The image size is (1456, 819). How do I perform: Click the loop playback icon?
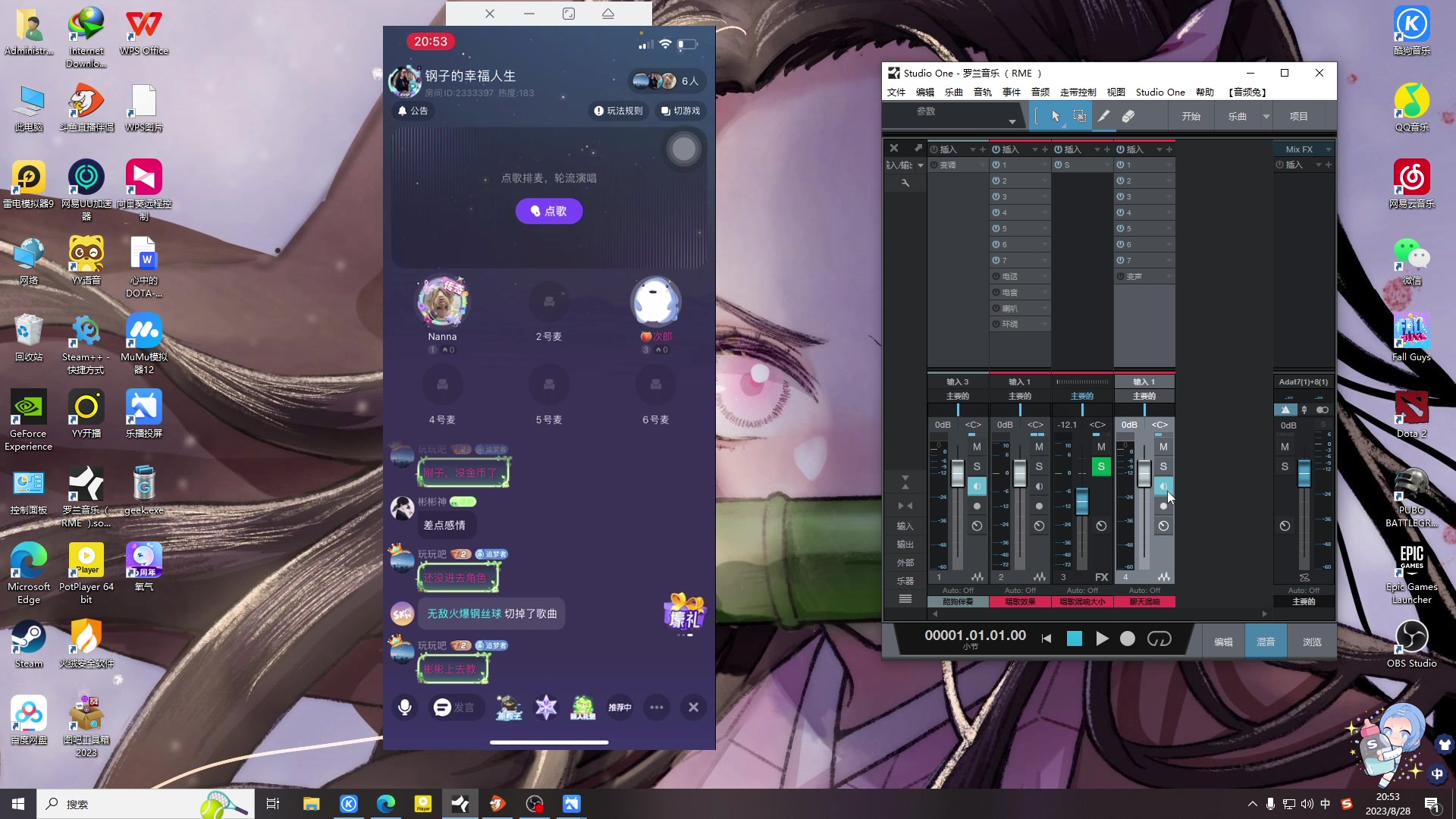[x=1159, y=639]
